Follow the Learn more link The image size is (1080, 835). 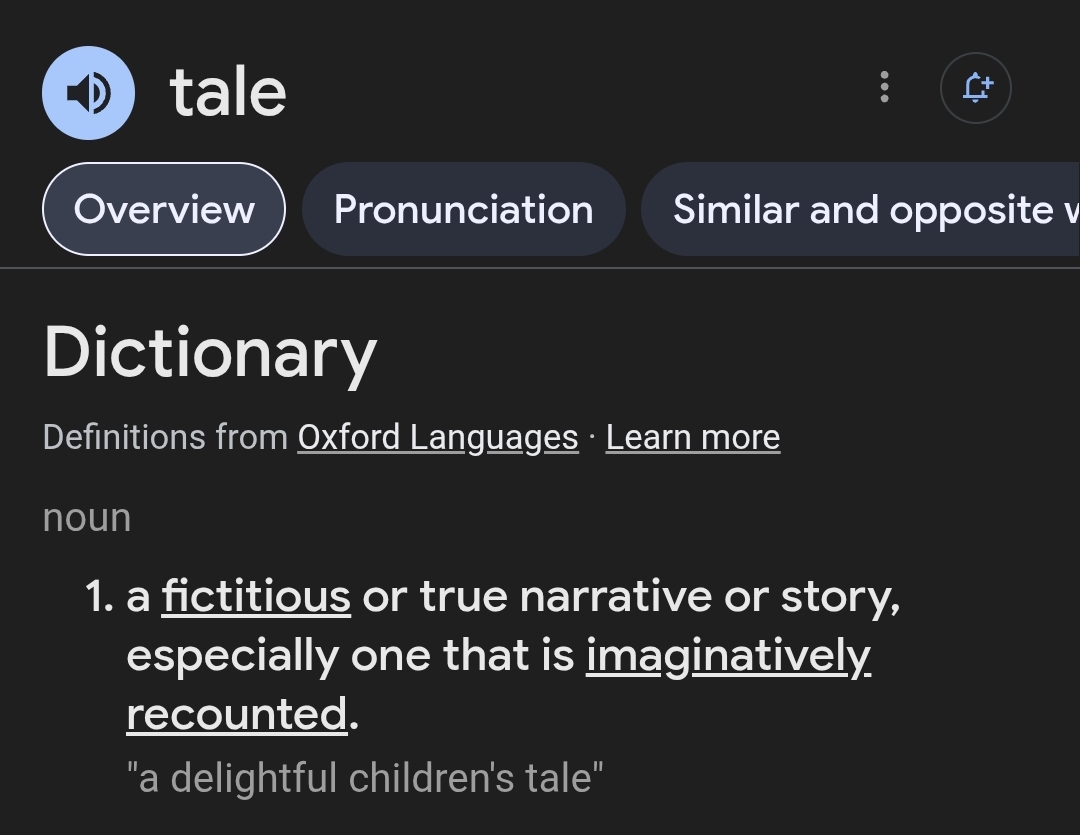pyautogui.click(x=693, y=437)
